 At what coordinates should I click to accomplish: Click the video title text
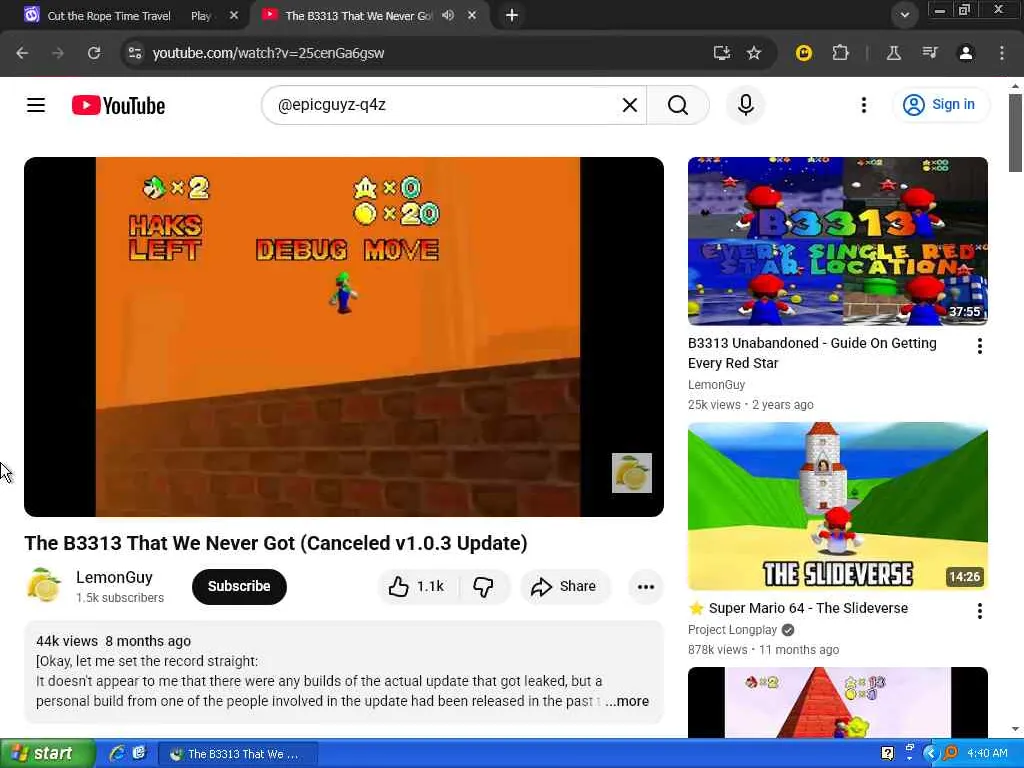(276, 543)
